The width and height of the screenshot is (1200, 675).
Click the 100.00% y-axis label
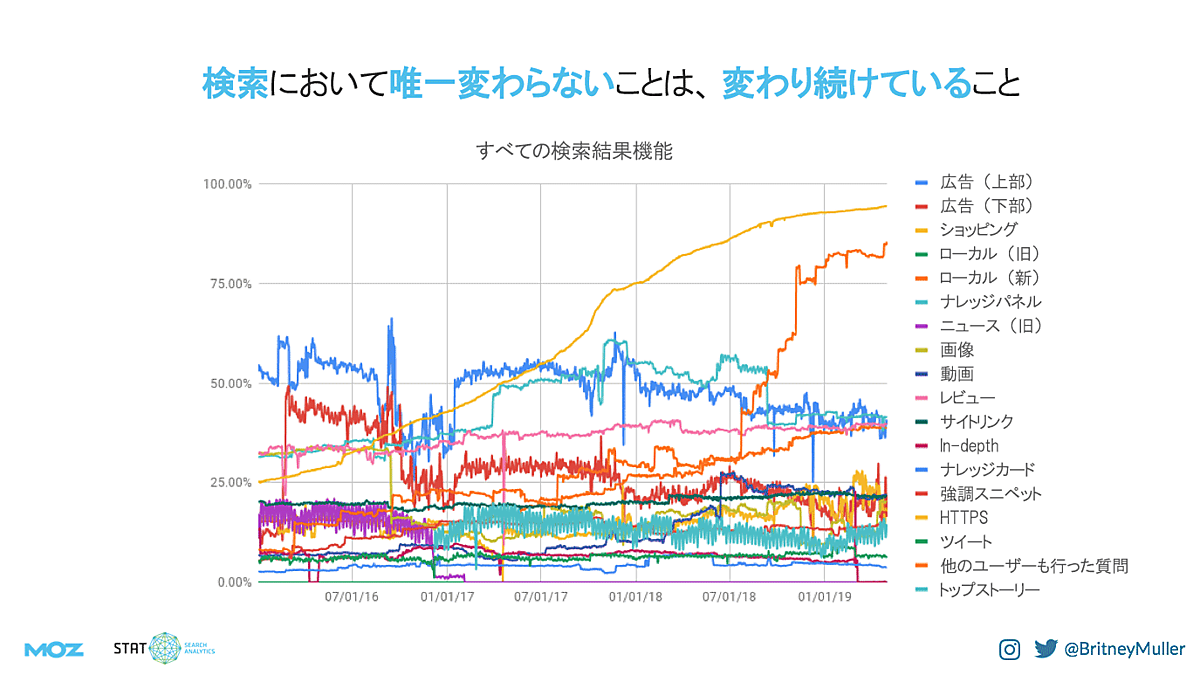[227, 185]
